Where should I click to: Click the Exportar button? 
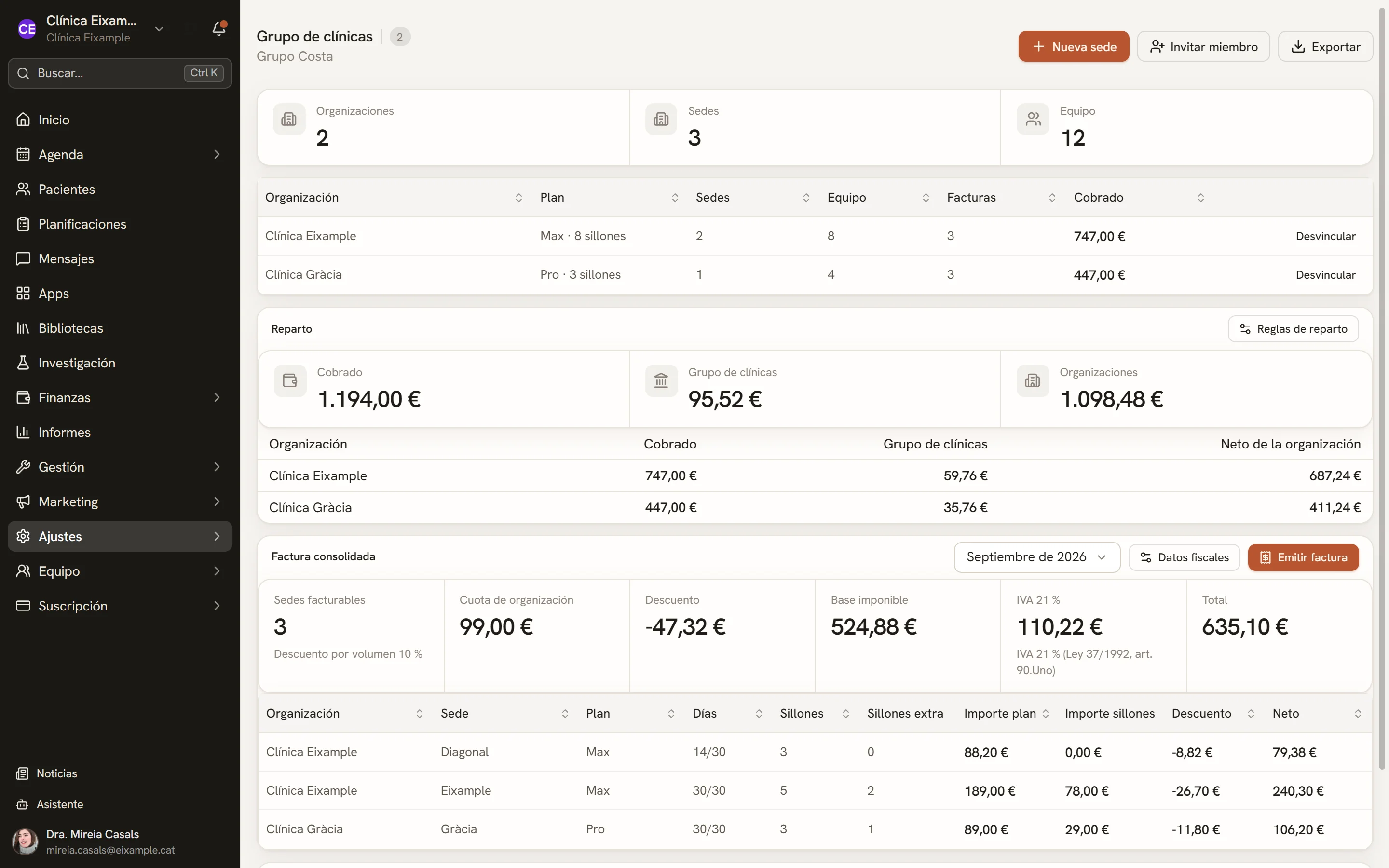[1325, 46]
